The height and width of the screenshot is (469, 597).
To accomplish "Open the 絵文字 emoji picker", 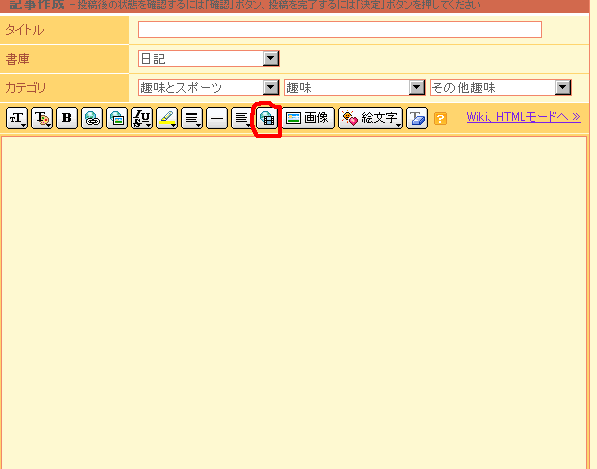I will [370, 118].
